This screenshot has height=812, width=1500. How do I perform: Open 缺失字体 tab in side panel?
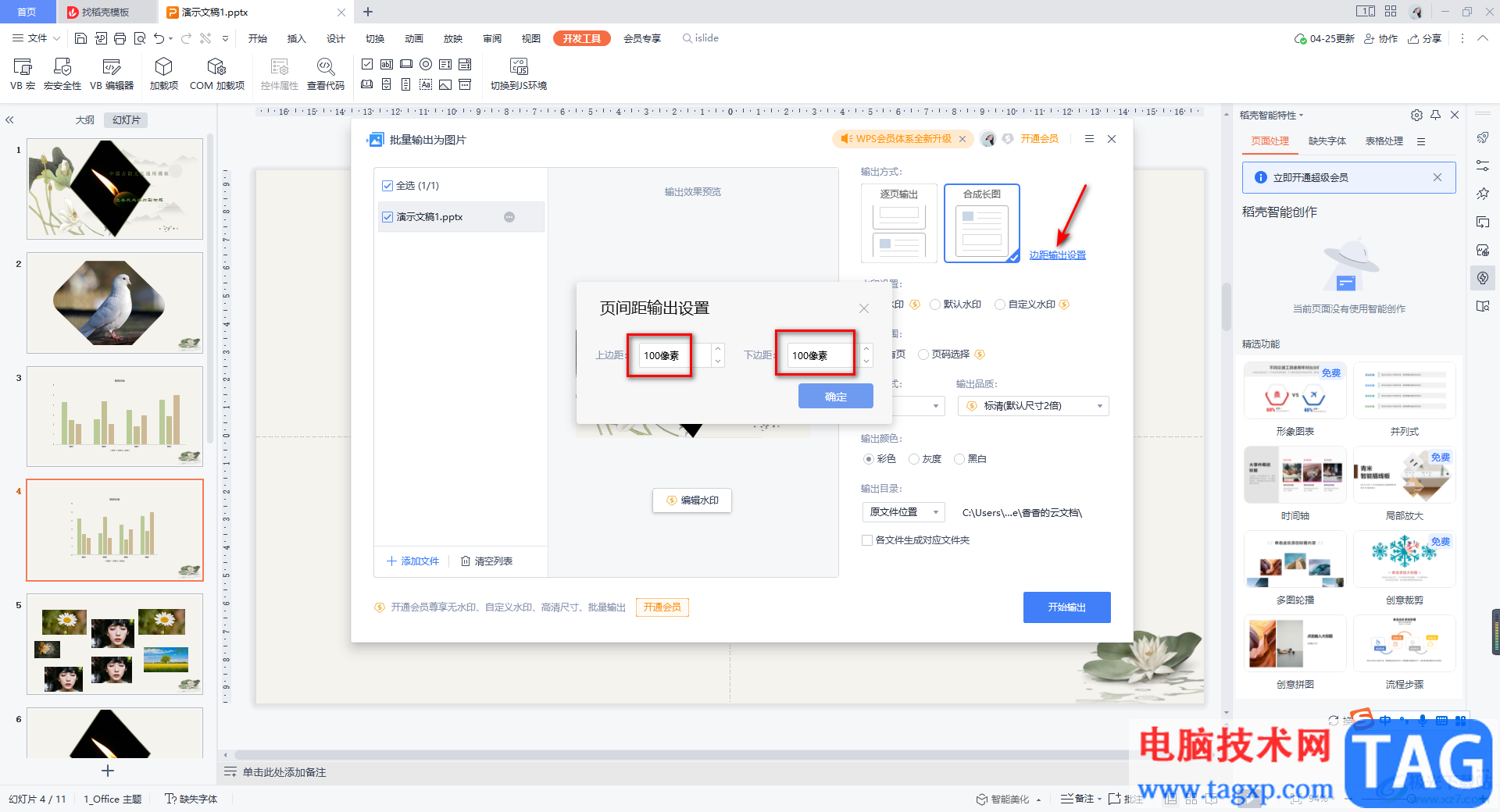coord(1327,141)
